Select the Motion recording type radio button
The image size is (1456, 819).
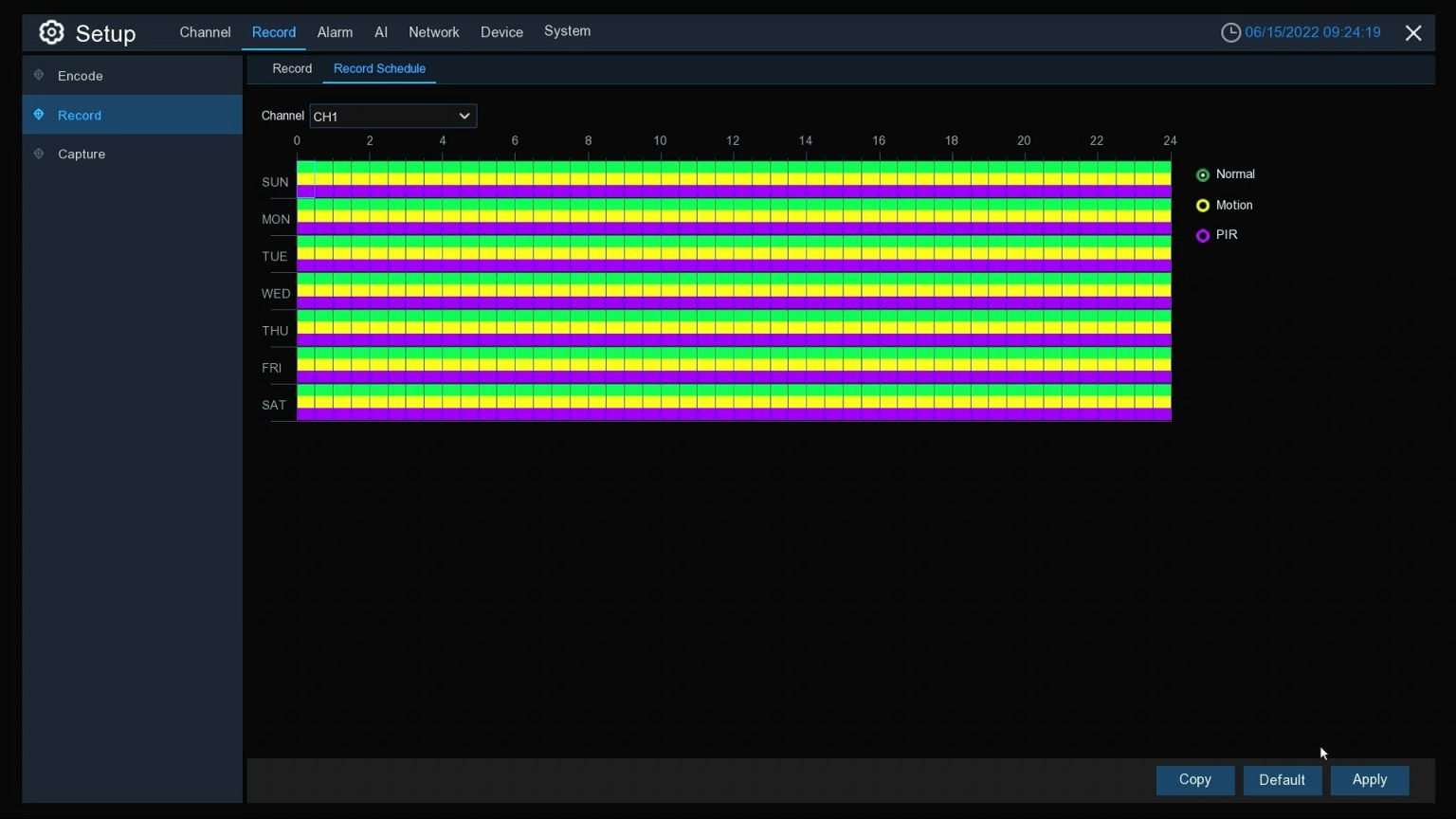[1203, 206]
